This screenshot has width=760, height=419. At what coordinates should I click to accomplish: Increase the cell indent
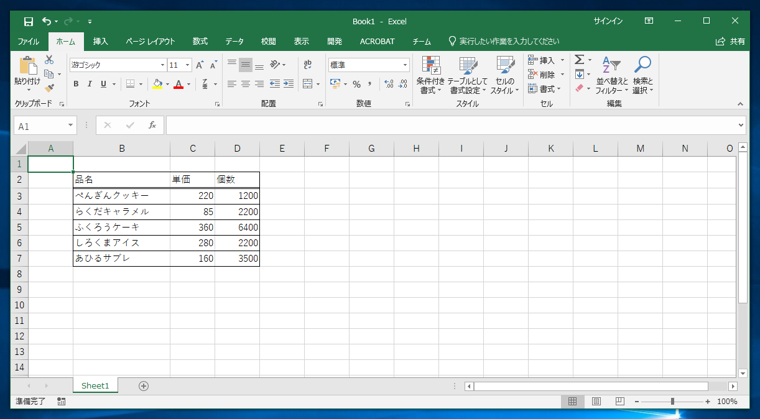click(x=288, y=84)
